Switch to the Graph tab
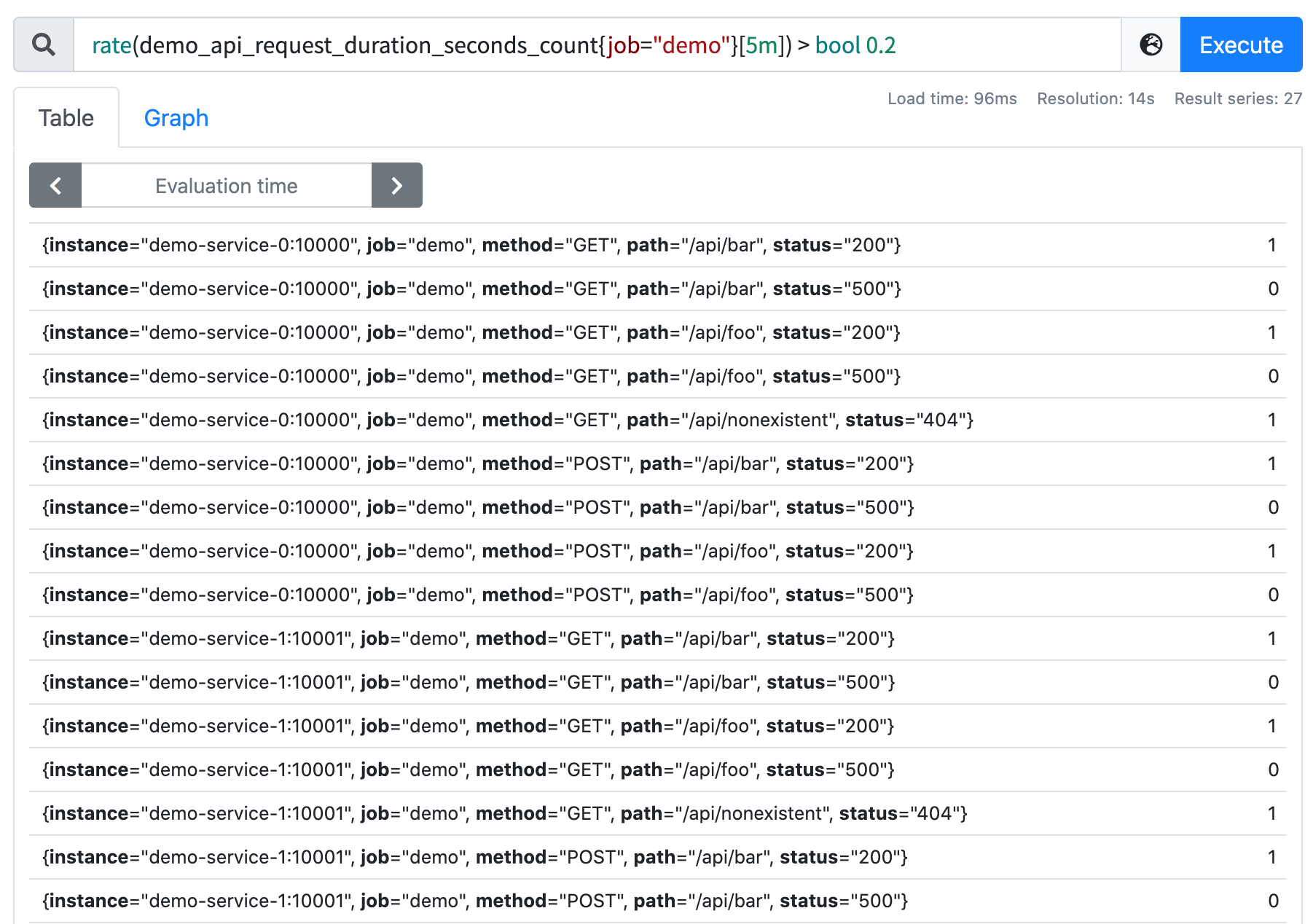1313x924 pixels. [x=176, y=118]
